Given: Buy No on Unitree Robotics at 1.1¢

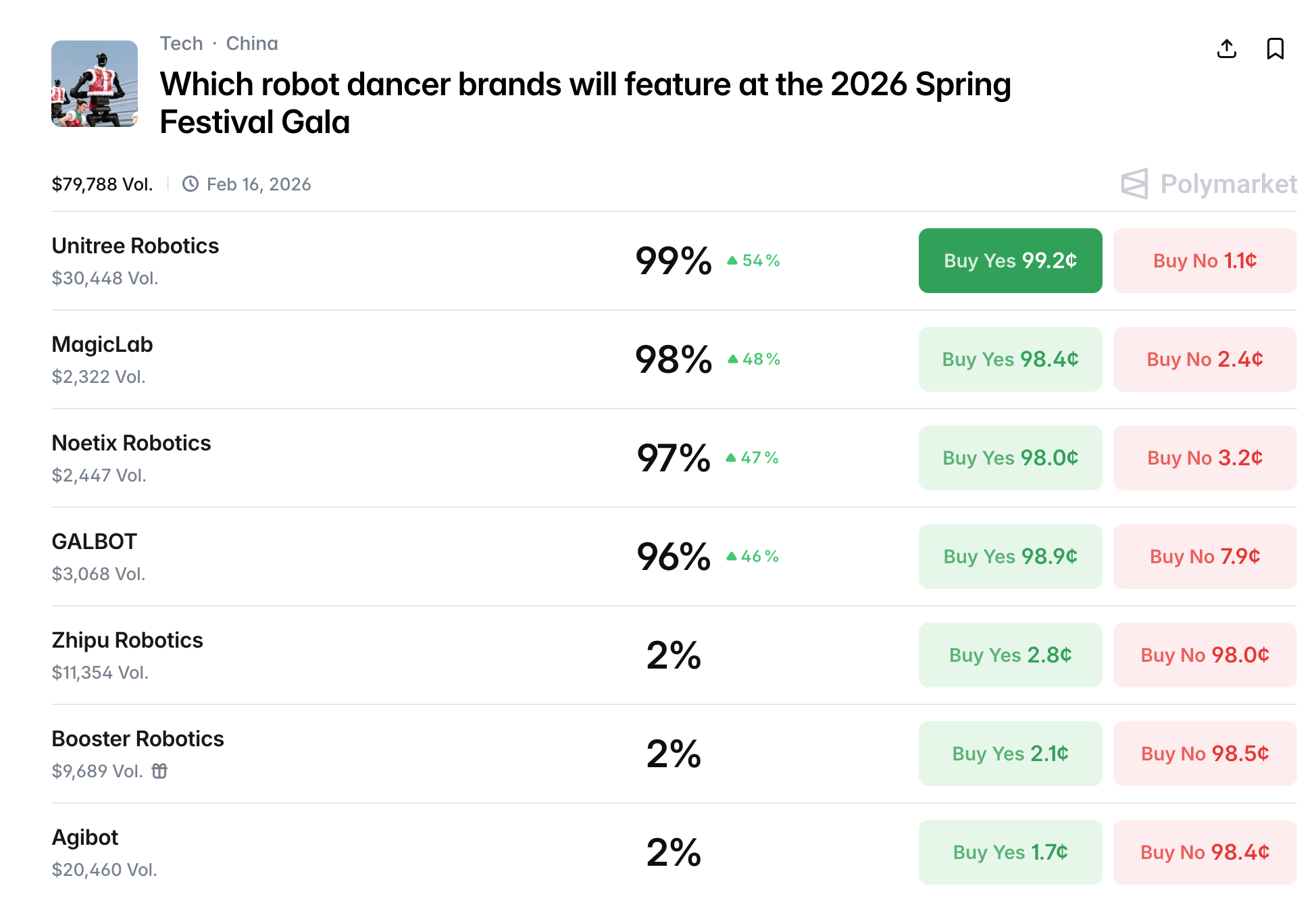Looking at the screenshot, I should coord(1205,261).
